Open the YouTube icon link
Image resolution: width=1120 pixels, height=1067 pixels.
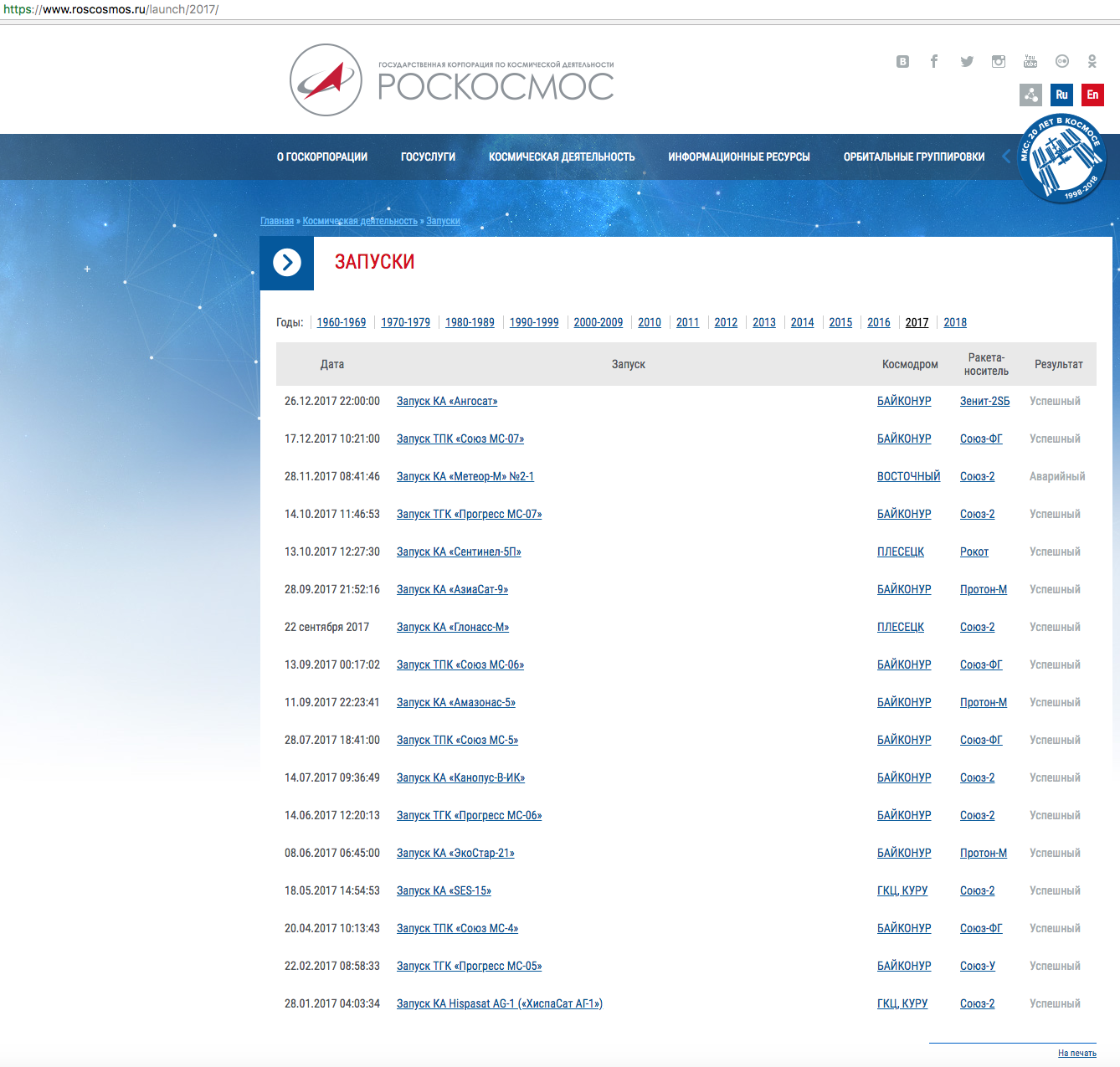click(x=1030, y=61)
